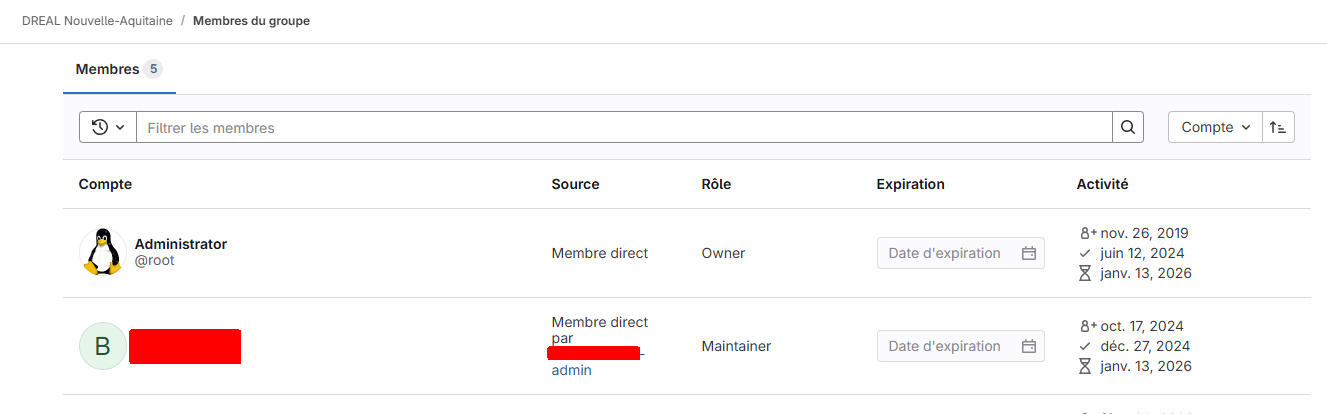Click user-plus icon beside nov. 26, 2019

pos(1088,233)
